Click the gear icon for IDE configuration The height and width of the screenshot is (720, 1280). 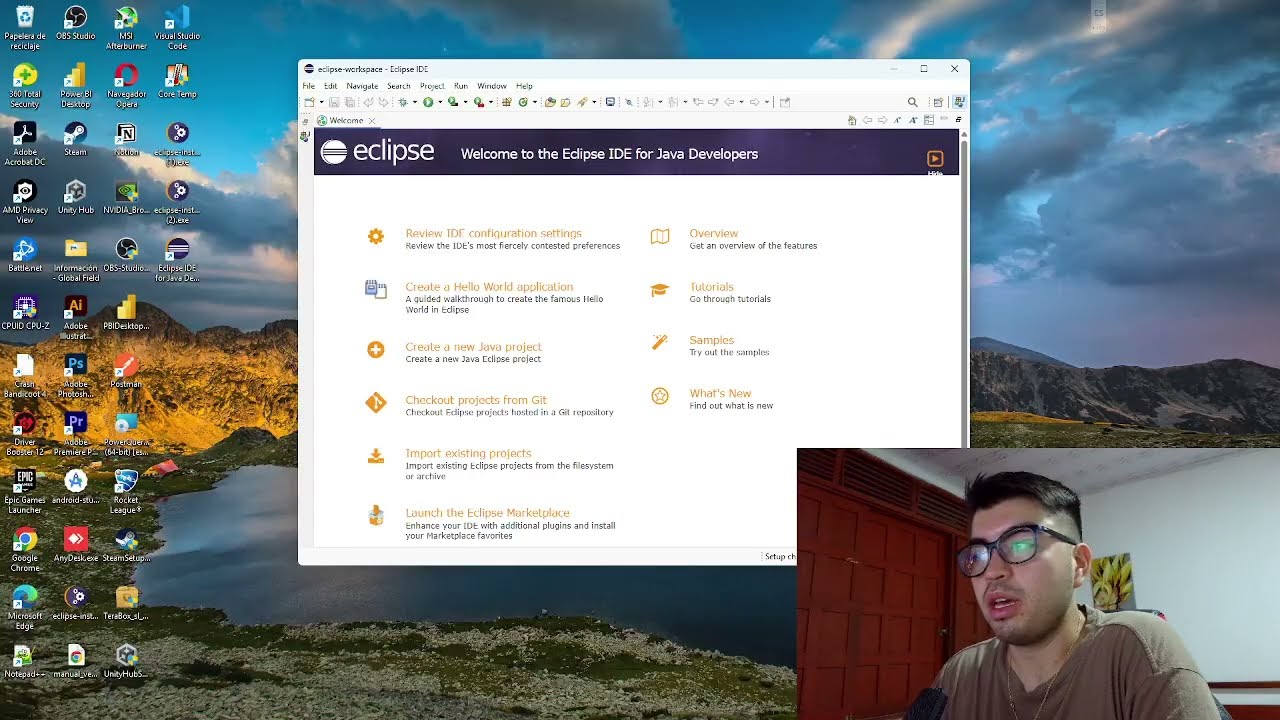coord(375,237)
